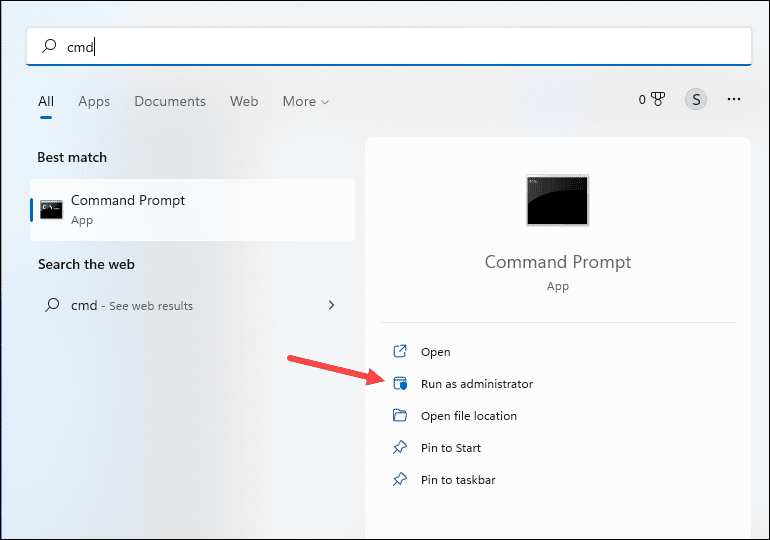Click cmd - See web results
Image resolution: width=770 pixels, height=540 pixels.
pyautogui.click(x=132, y=305)
